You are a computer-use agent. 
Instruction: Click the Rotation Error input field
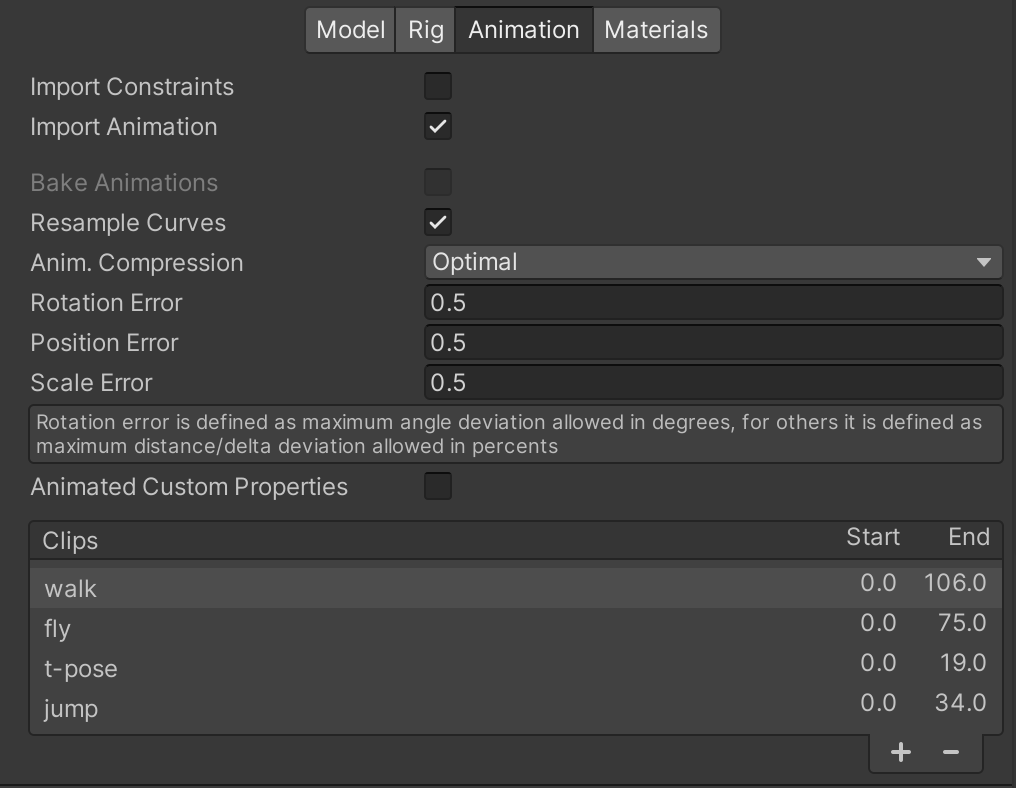[713, 302]
